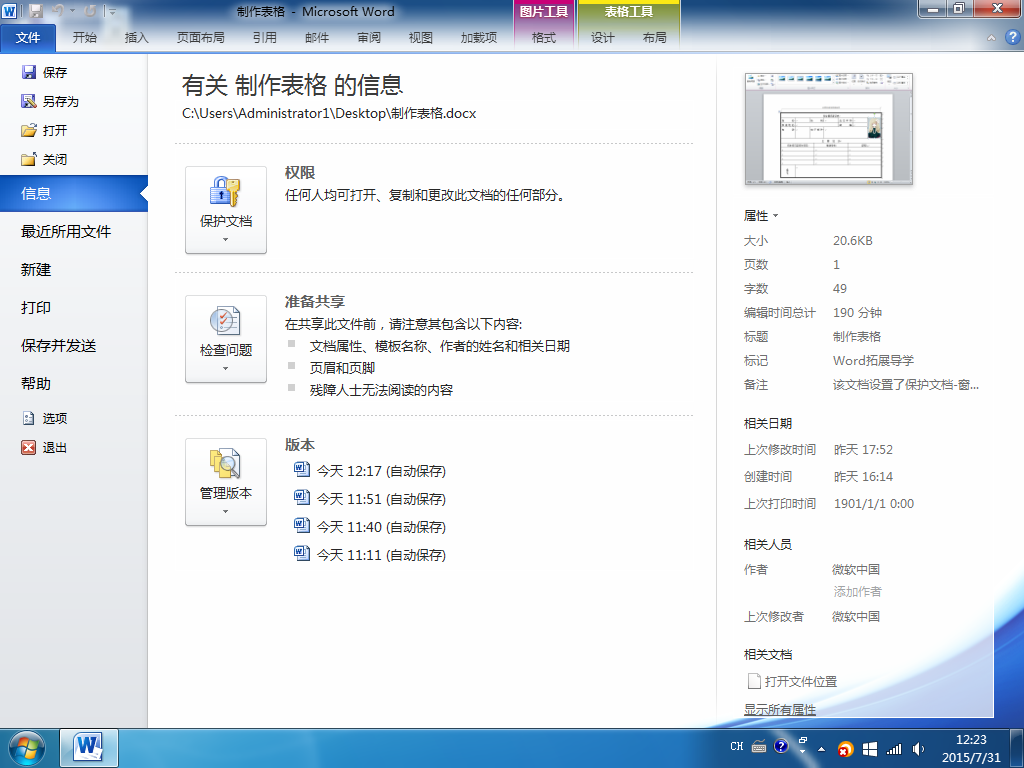Click the Word icon beside 11:11 autosave
Image resolution: width=1024 pixels, height=768 pixels.
[301, 554]
